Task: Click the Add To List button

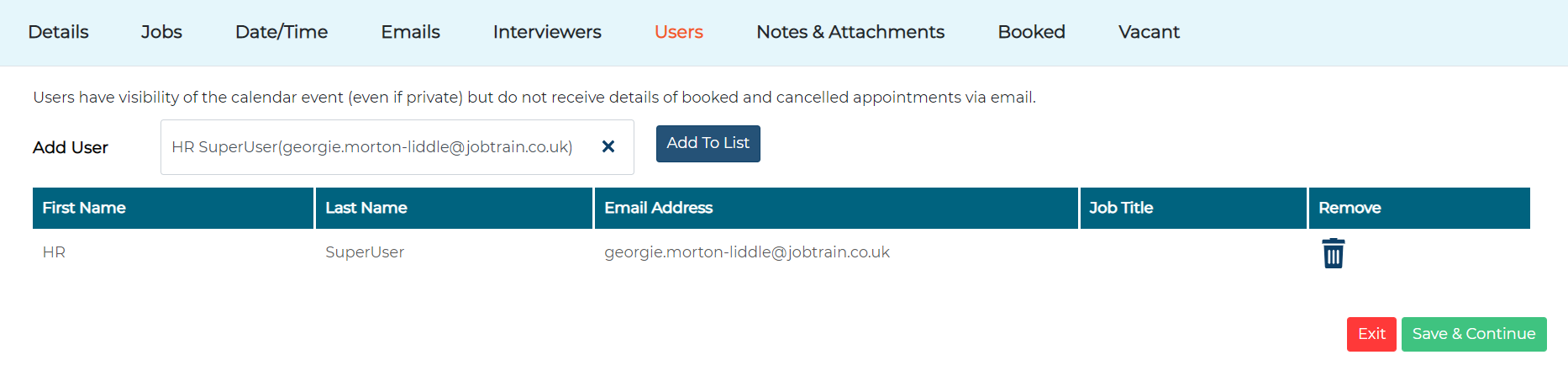Action: pos(708,143)
